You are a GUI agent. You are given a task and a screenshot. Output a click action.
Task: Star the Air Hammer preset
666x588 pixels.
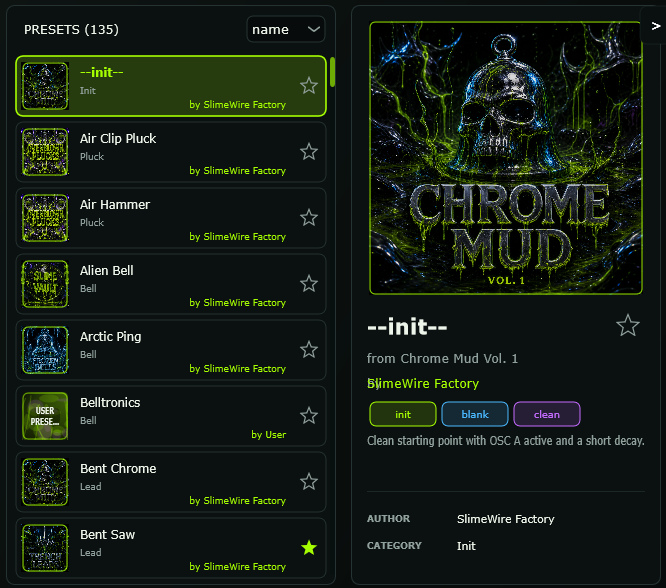point(309,218)
